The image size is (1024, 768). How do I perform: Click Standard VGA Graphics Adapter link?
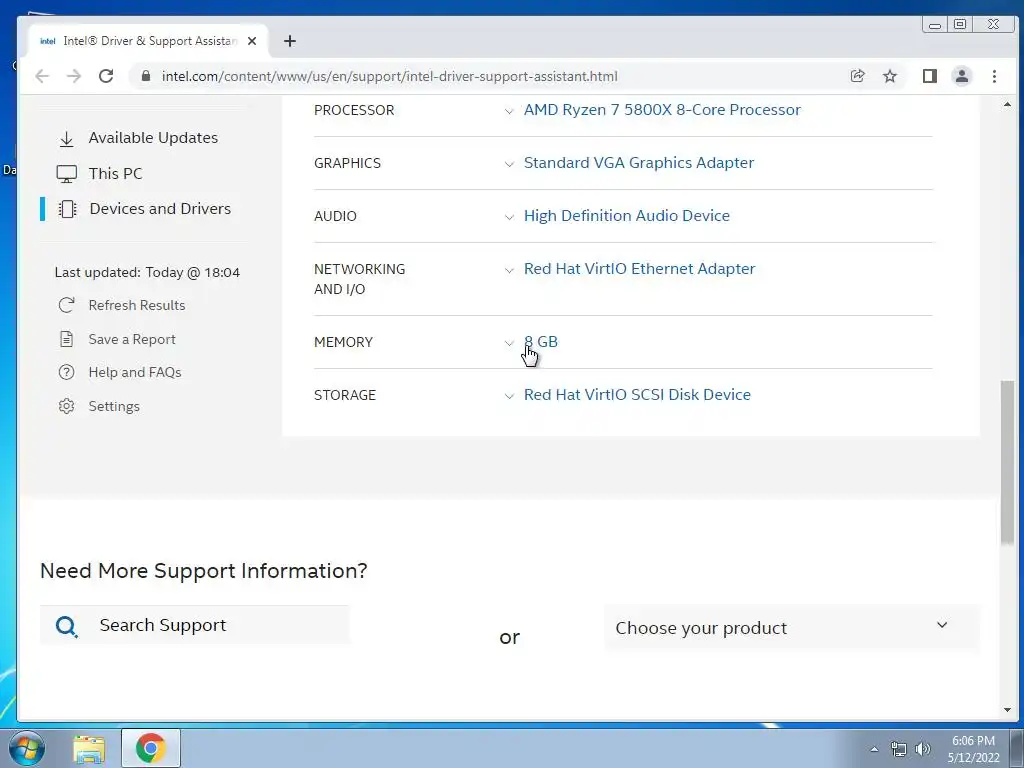click(639, 163)
